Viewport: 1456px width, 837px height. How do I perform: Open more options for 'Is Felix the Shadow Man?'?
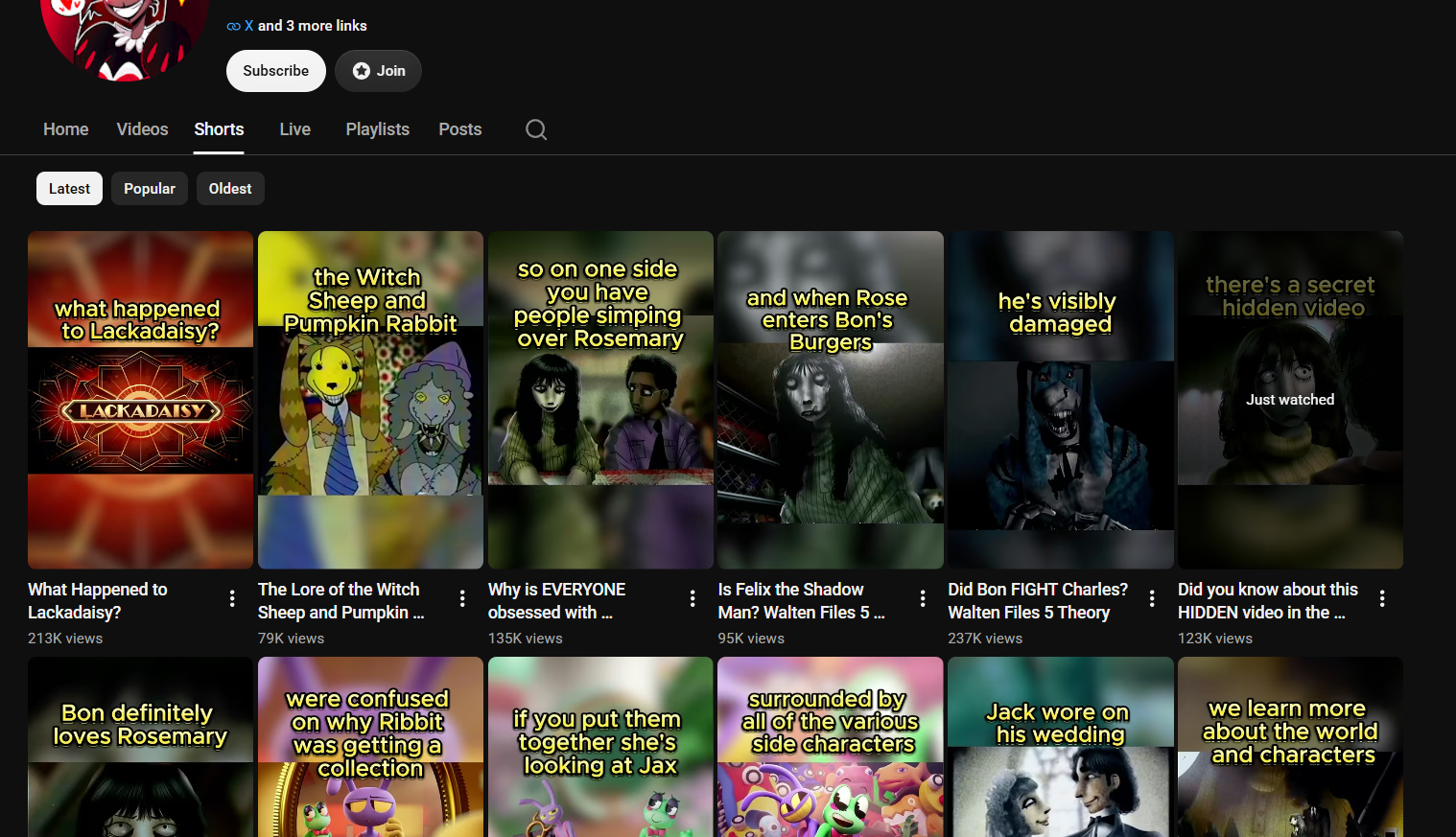point(923,599)
